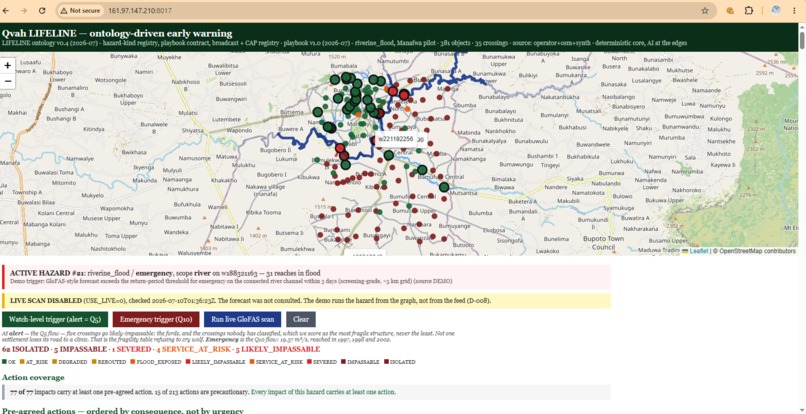Open the Not secure site info badge
Viewport: 806px width, 414px height.
click(x=80, y=10)
